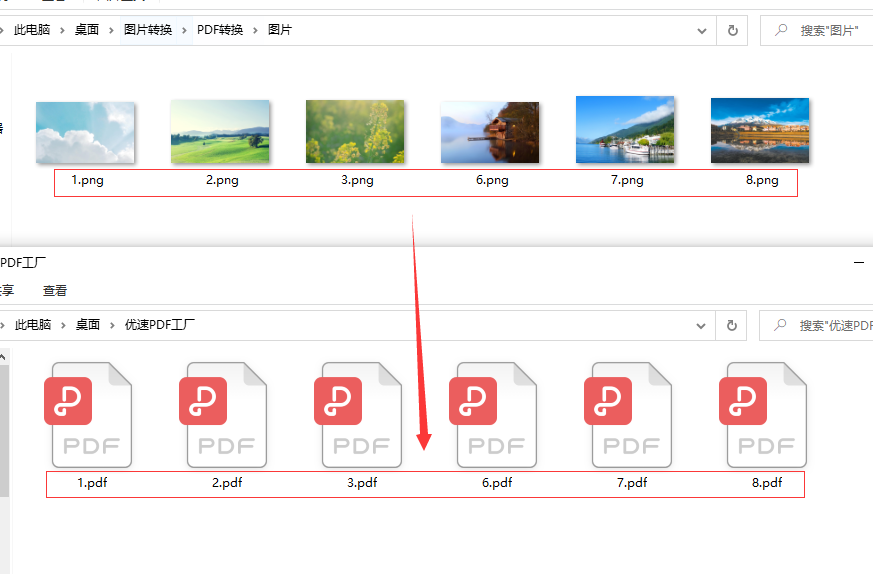Open the 1.pdf file icon
This screenshot has width=873, height=574.
pyautogui.click(x=88, y=415)
